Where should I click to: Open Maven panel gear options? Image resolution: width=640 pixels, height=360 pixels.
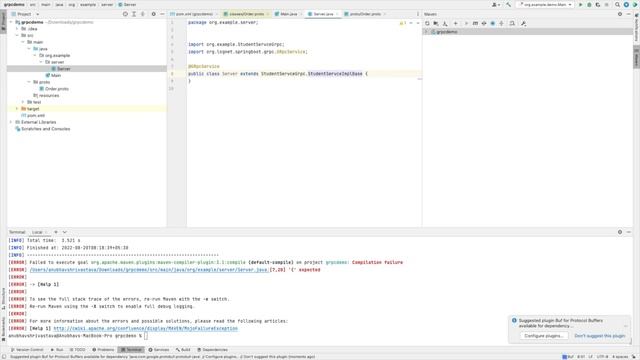[x=620, y=14]
